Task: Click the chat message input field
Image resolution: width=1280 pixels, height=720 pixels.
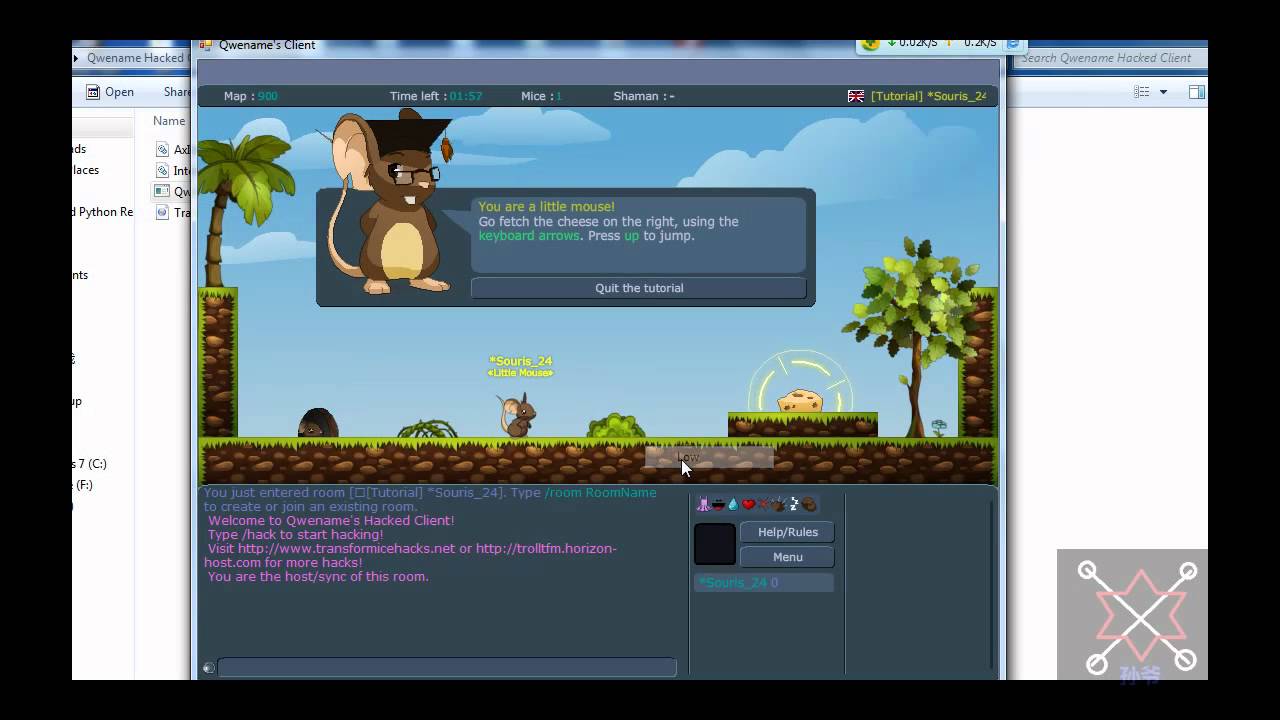Action: pyautogui.click(x=447, y=667)
